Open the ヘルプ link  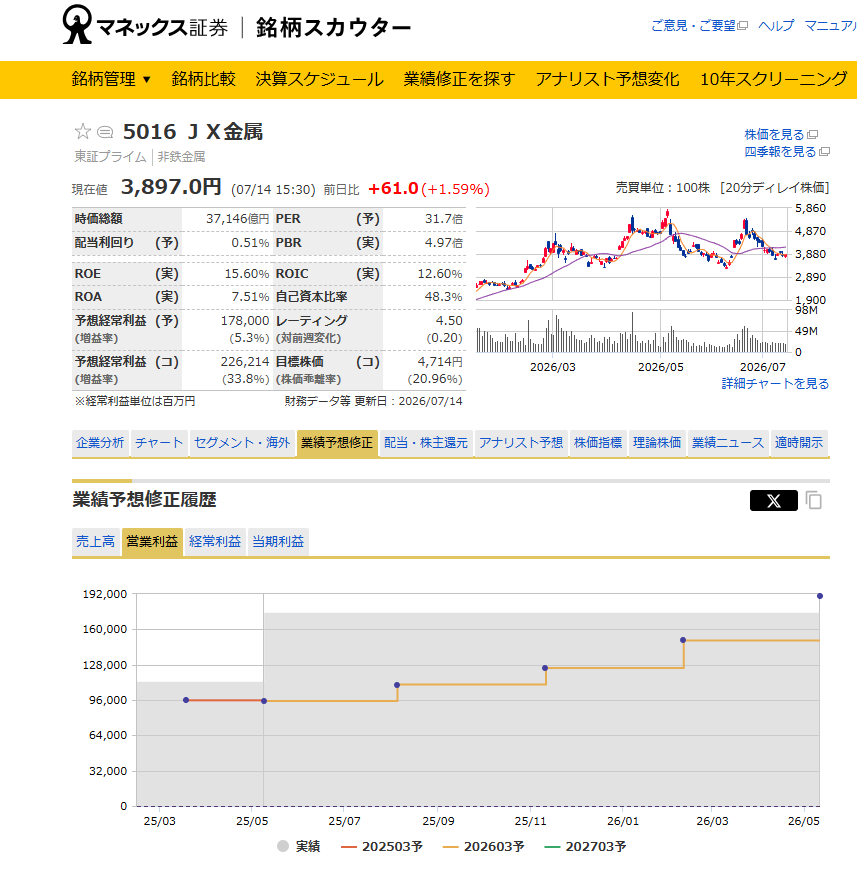776,26
